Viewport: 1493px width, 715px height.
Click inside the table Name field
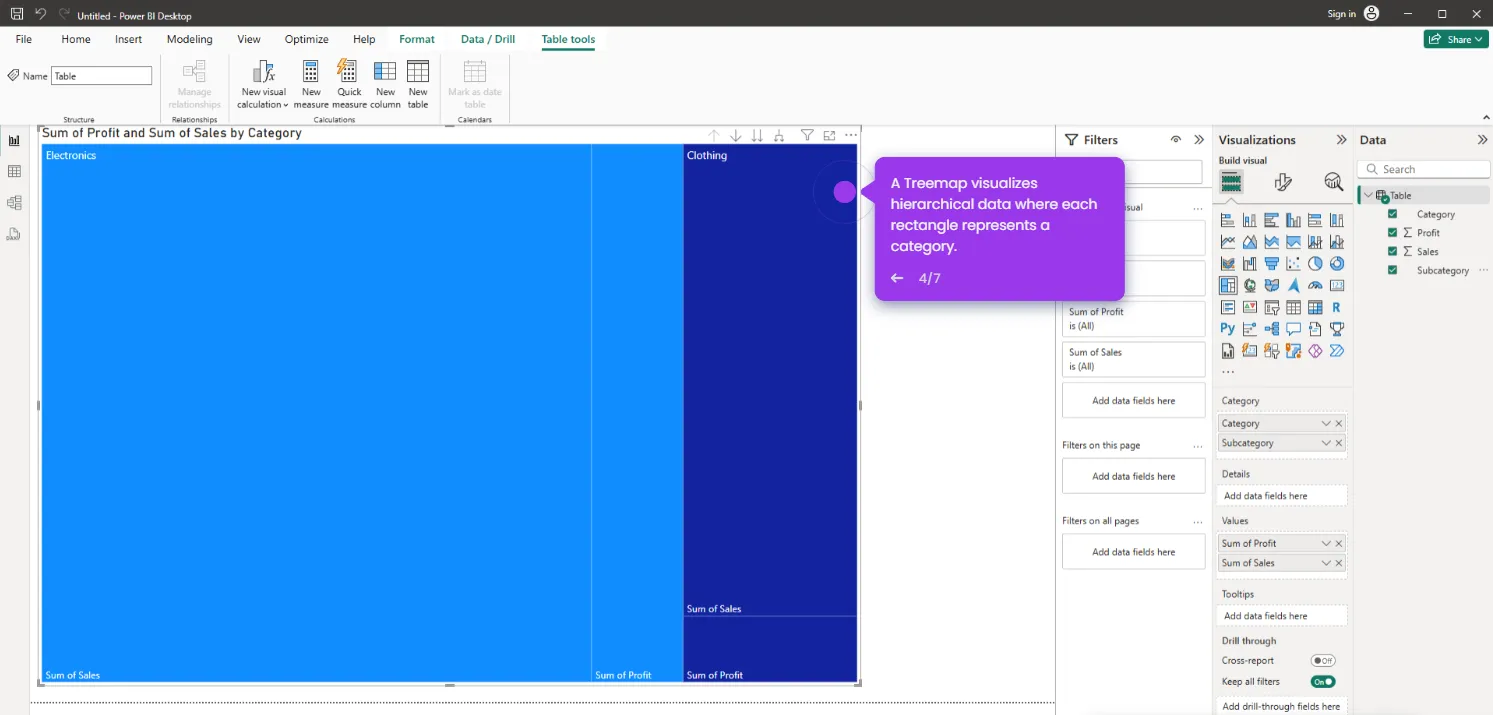pos(101,76)
